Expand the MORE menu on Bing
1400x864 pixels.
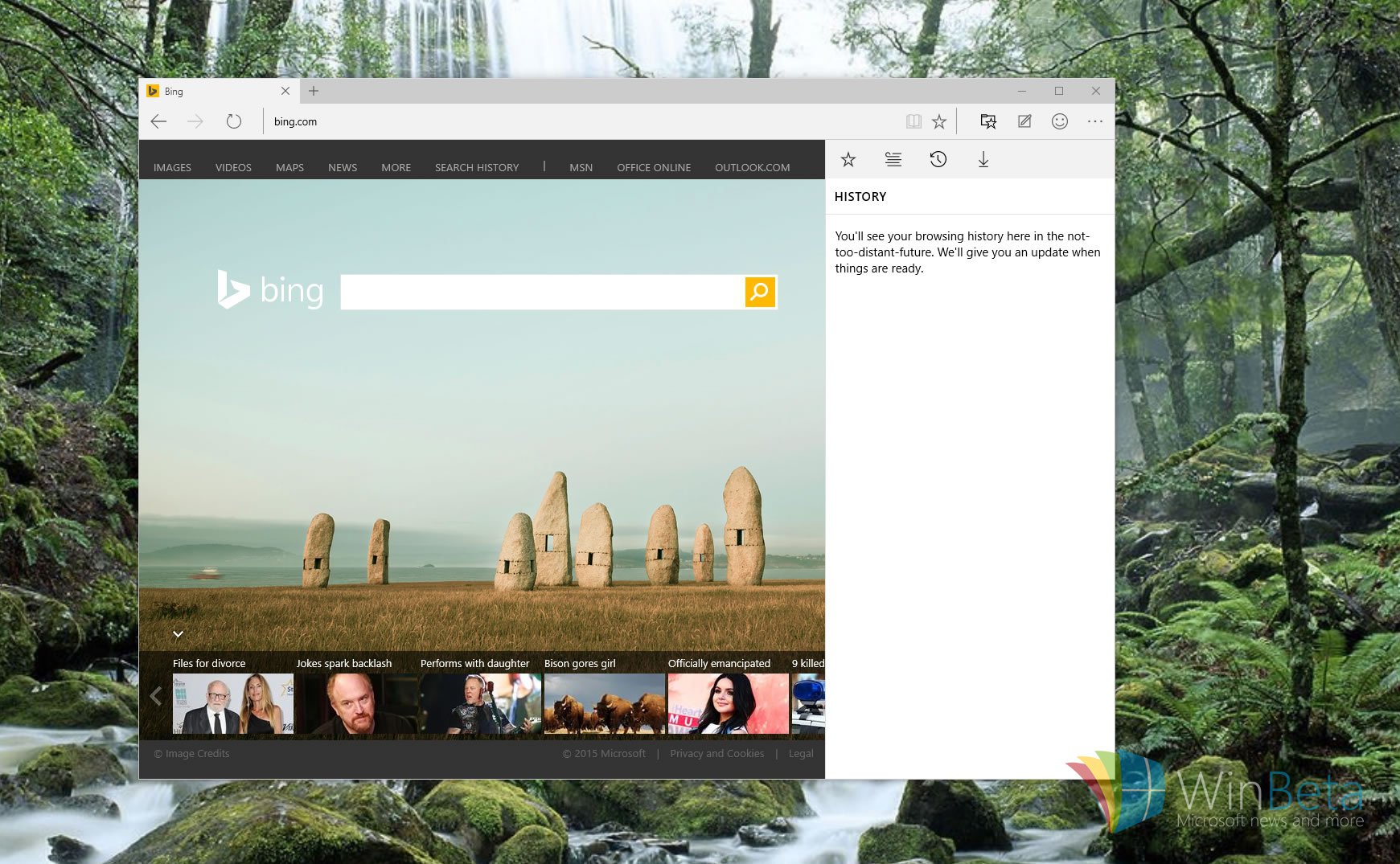tap(396, 167)
